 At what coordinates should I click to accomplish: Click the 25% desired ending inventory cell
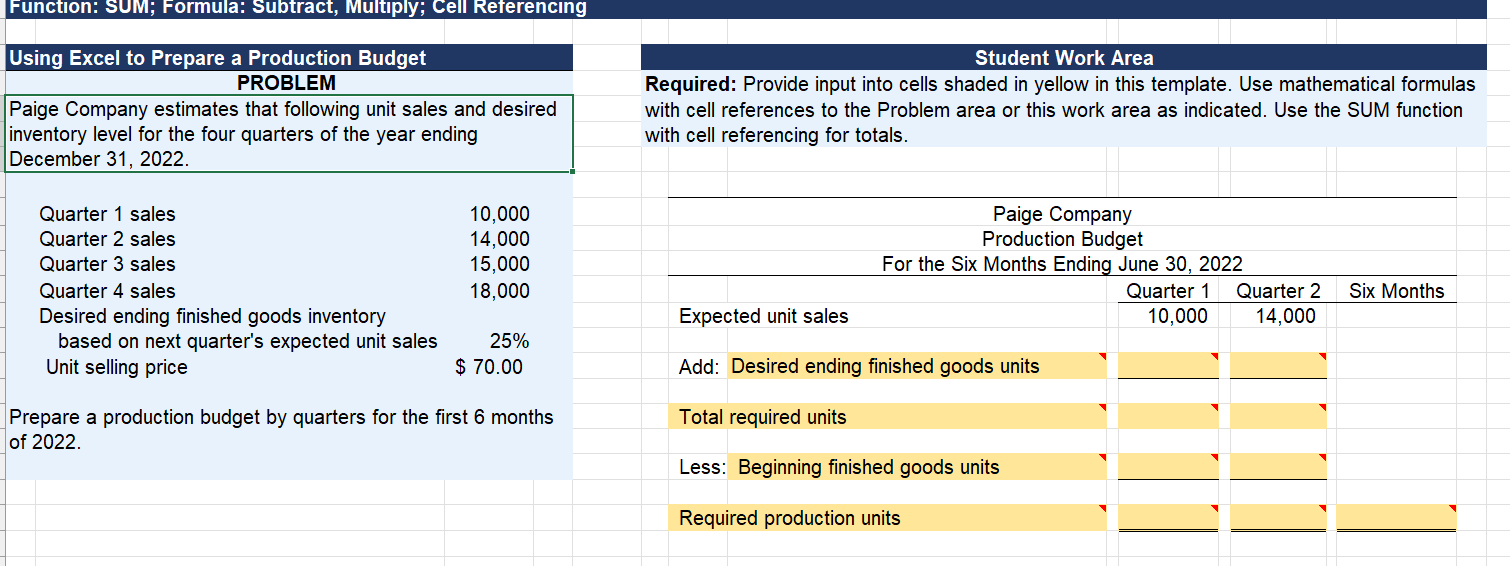[510, 341]
